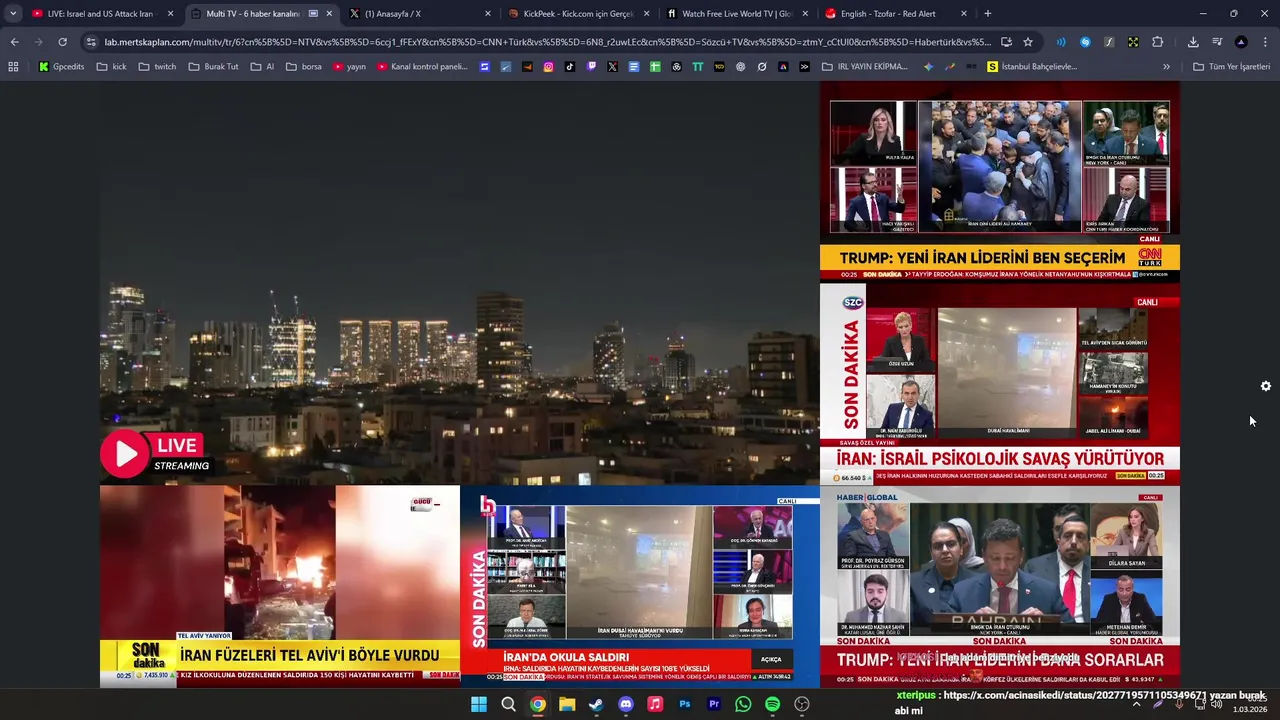Open the yellow 'S' İstanbul Bahçelievle bookmark
The image size is (1280, 720).
click(1031, 67)
